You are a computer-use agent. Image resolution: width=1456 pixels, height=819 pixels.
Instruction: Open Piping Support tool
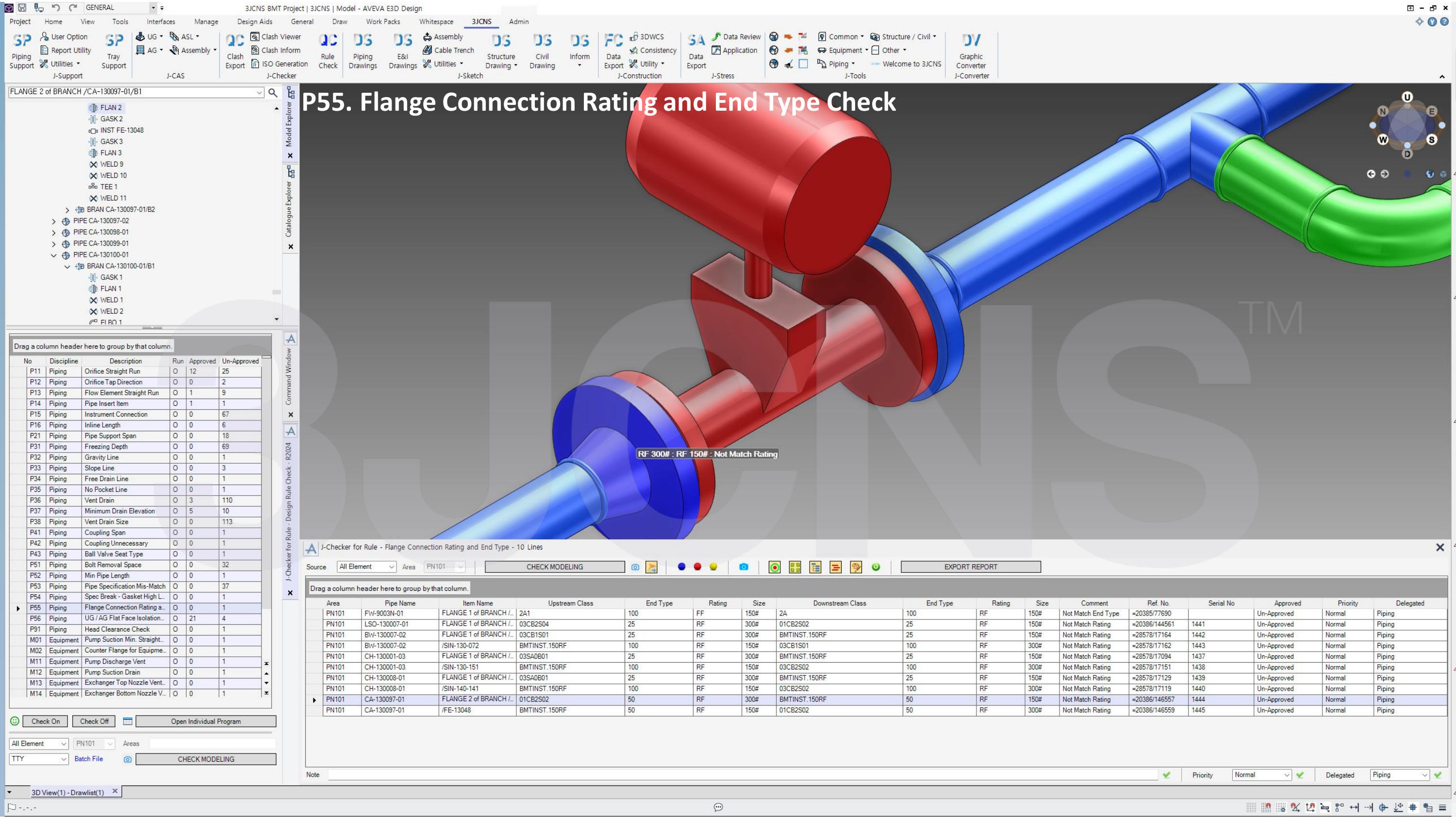(21, 51)
